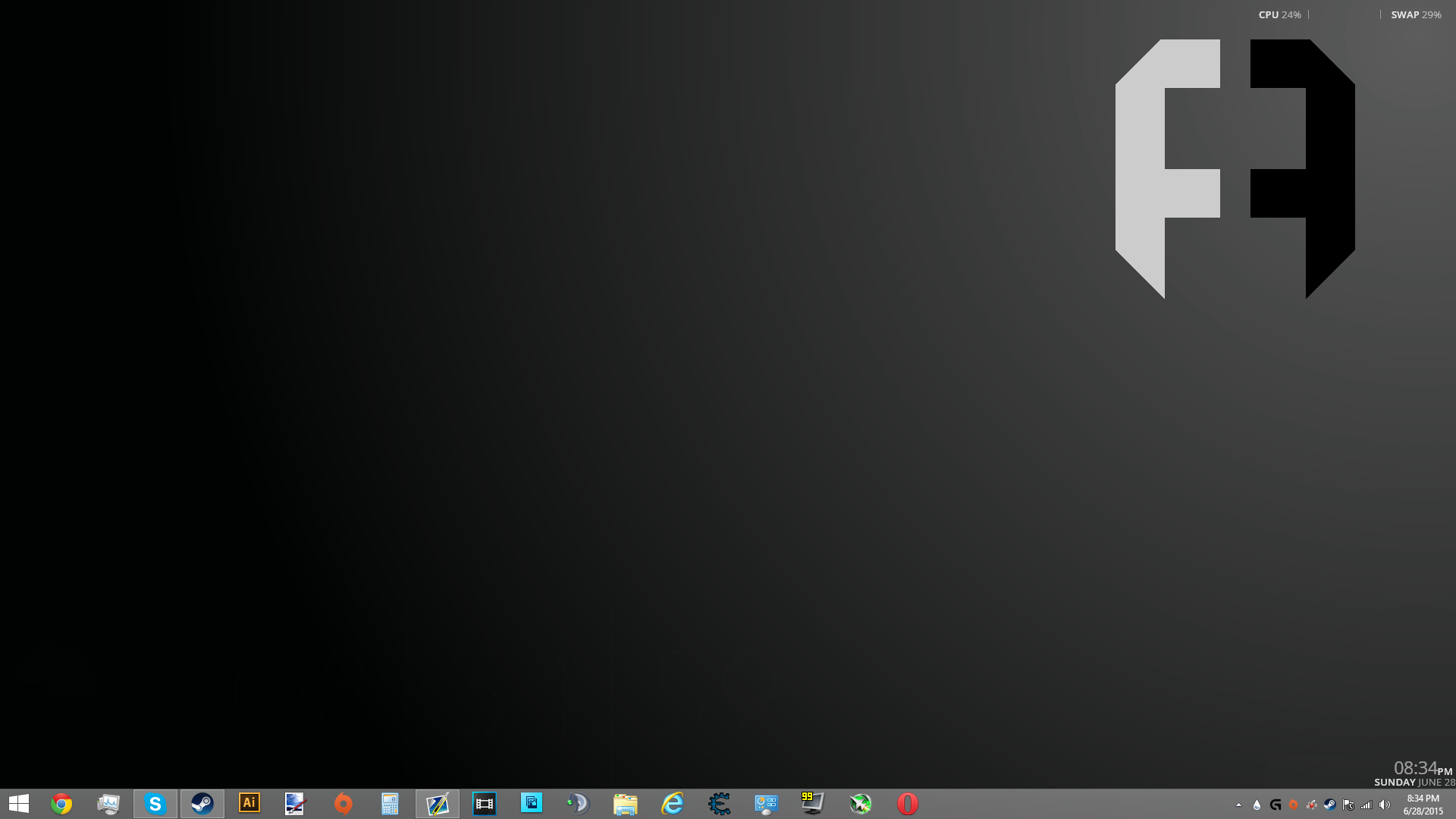Launch Origin from the taskbar
This screenshot has height=819, width=1456.
click(x=344, y=804)
